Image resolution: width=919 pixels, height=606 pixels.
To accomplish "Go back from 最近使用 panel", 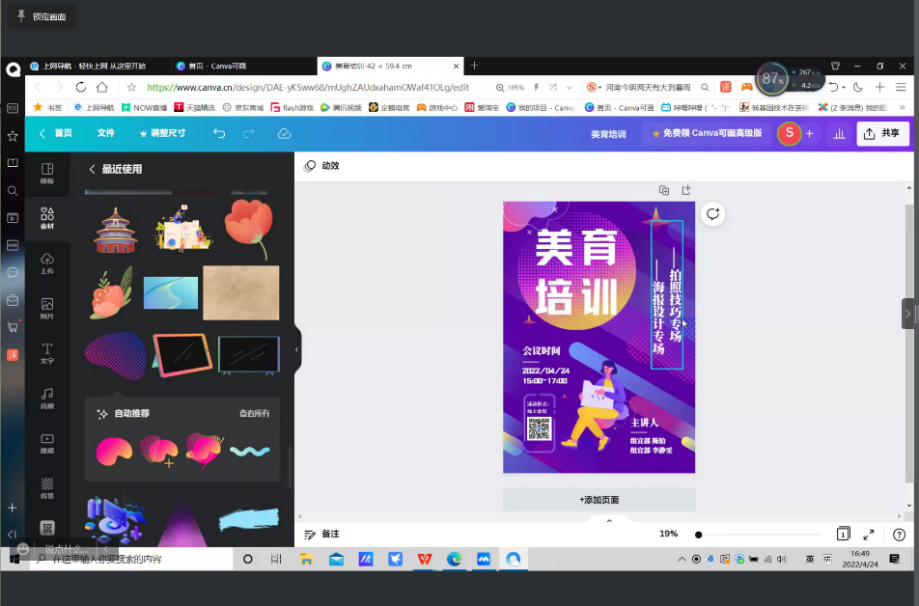I will 92,169.
